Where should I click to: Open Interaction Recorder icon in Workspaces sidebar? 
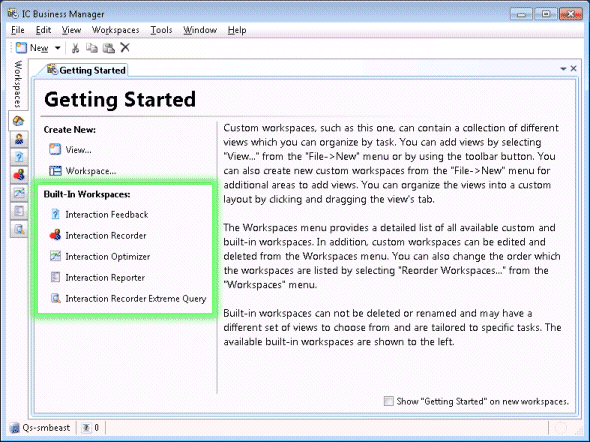coord(19,175)
